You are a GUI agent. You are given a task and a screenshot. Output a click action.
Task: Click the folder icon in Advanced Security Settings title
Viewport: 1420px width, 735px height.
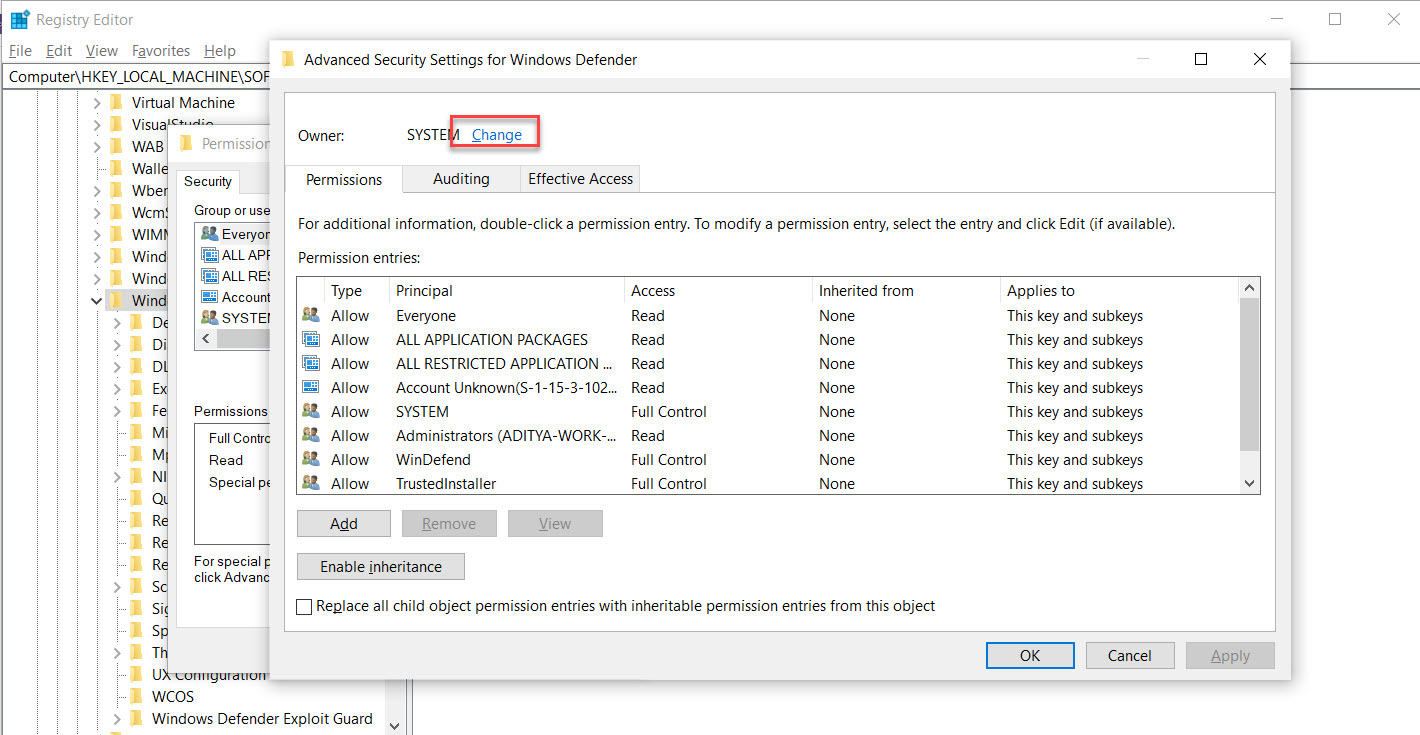click(x=288, y=59)
